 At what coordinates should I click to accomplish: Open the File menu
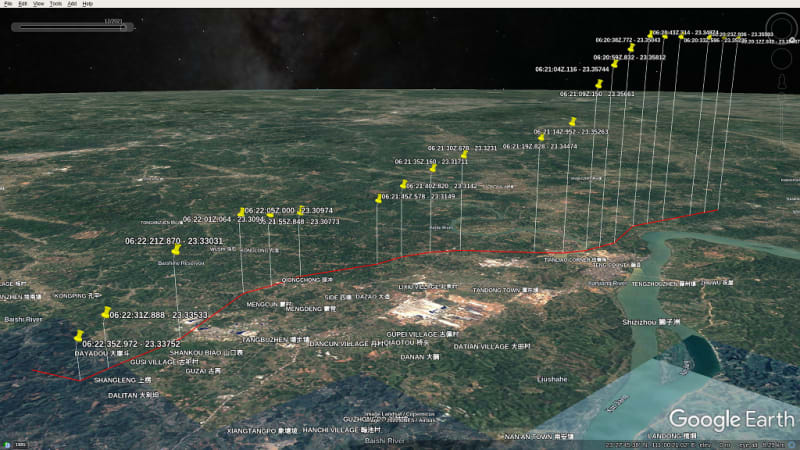click(x=8, y=4)
